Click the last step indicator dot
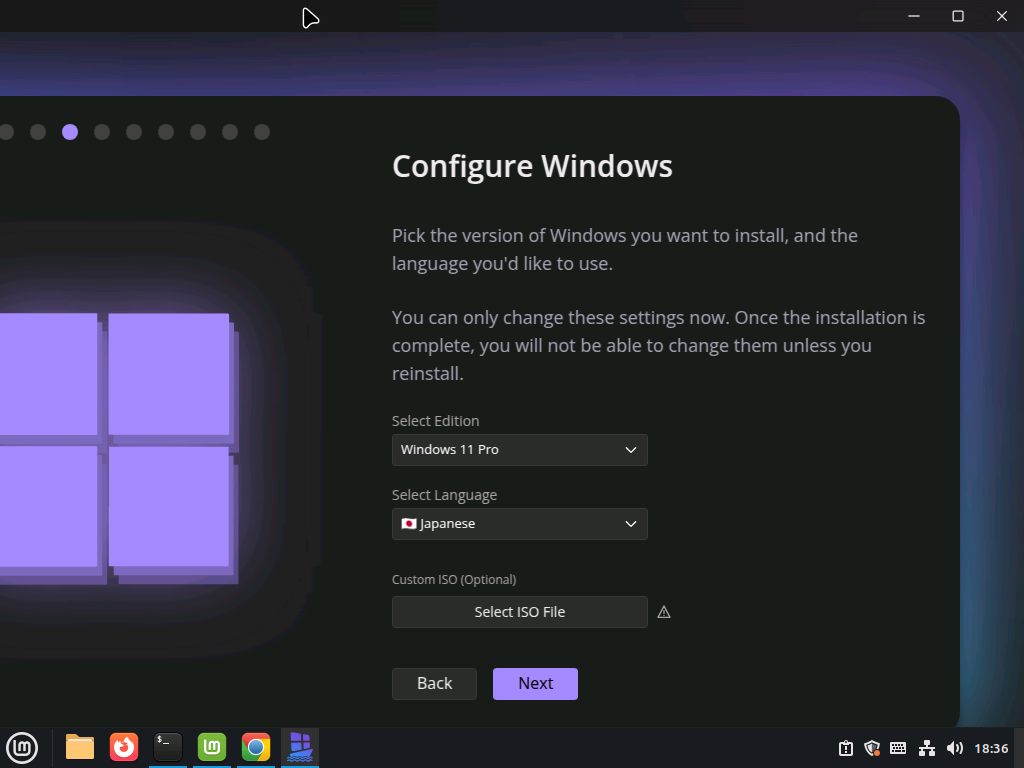Screen dimensions: 1024x768 click(262, 132)
